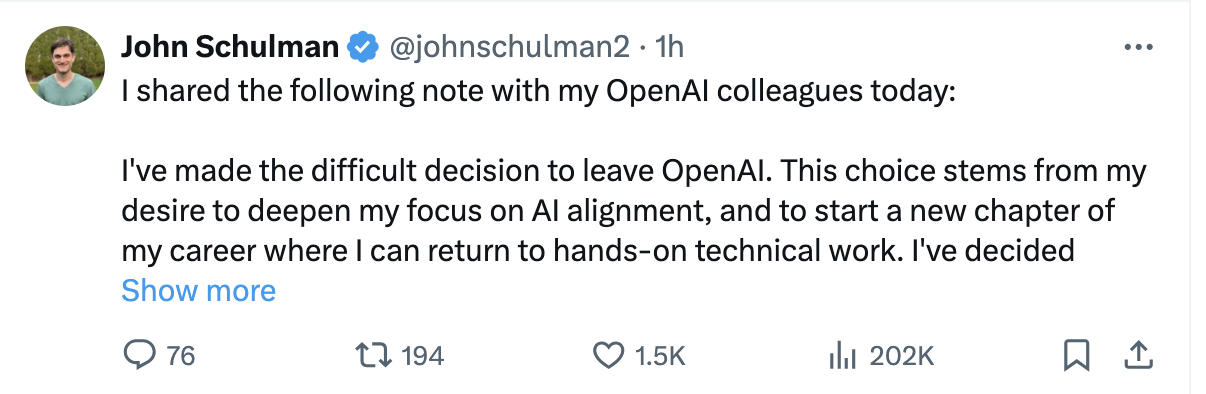
Task: Click the blue verified badge
Action: [361, 46]
